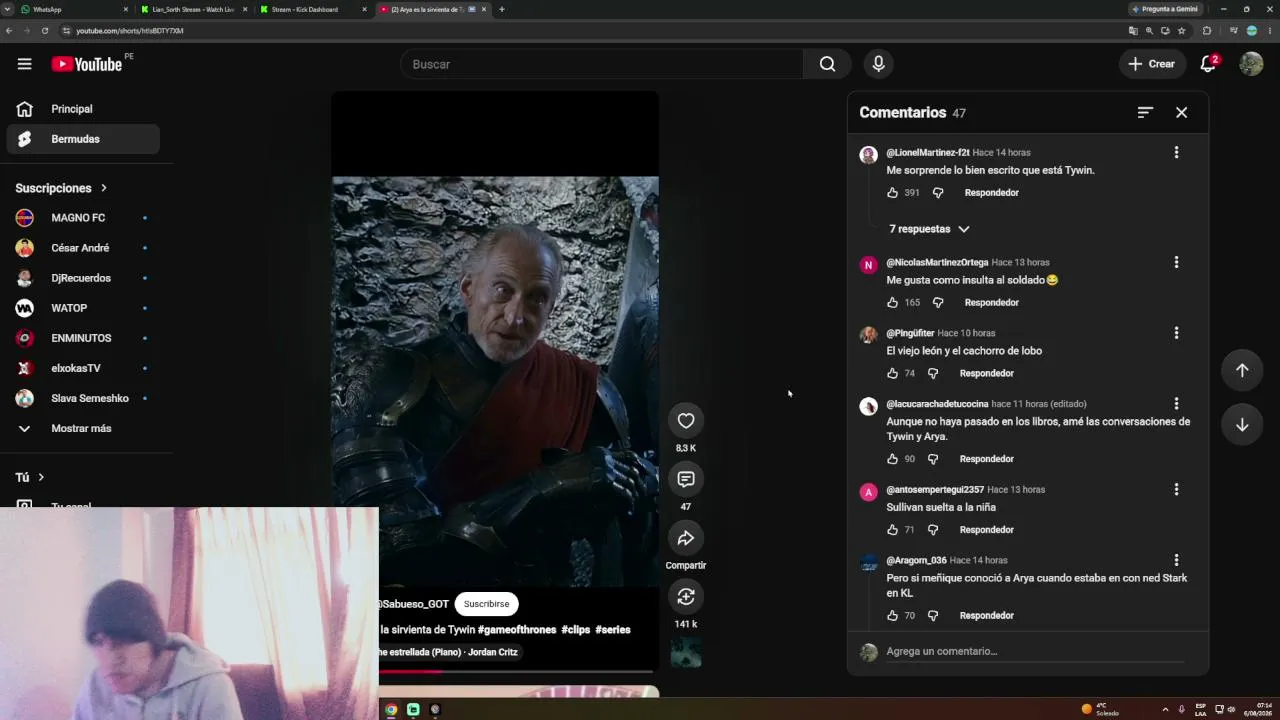Open the sound thumbnail of the Short

coord(686,652)
